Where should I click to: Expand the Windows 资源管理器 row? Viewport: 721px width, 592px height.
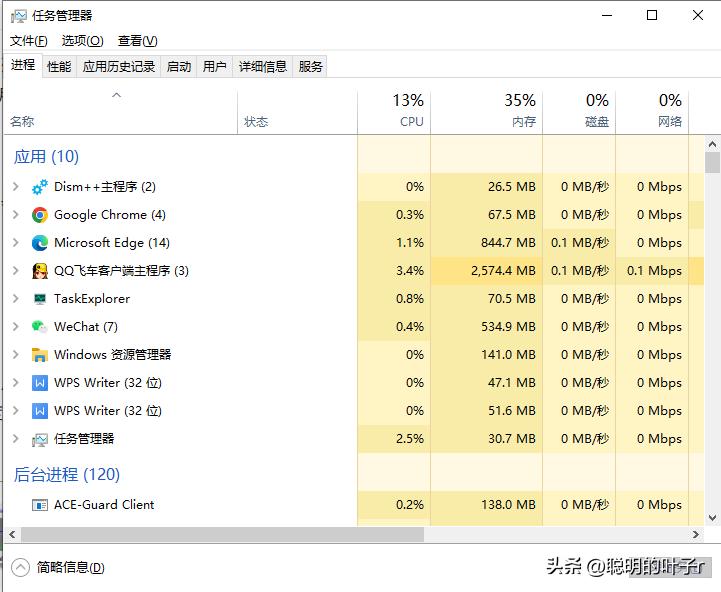[x=16, y=355]
